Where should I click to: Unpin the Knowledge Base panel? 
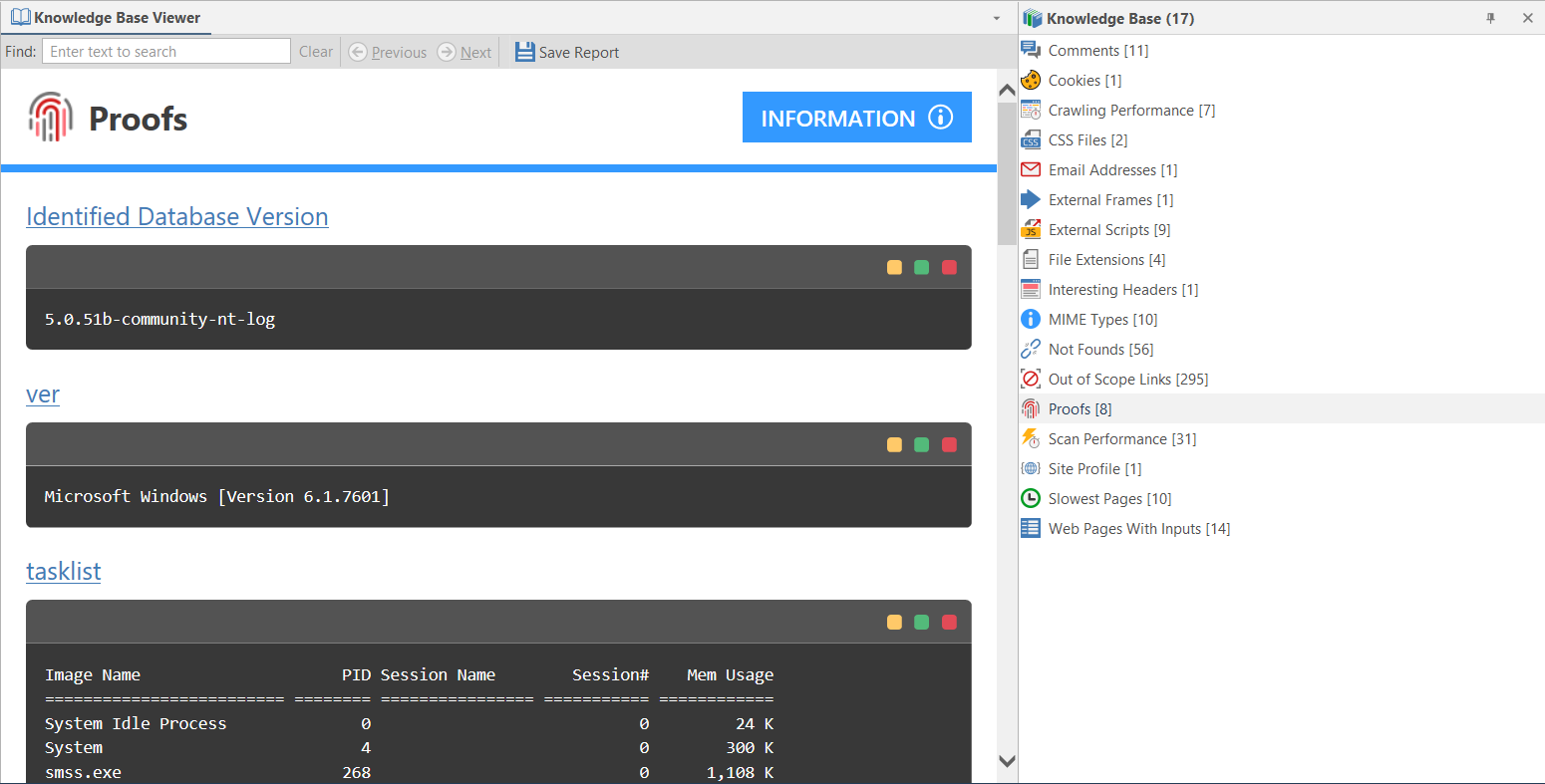1490,17
